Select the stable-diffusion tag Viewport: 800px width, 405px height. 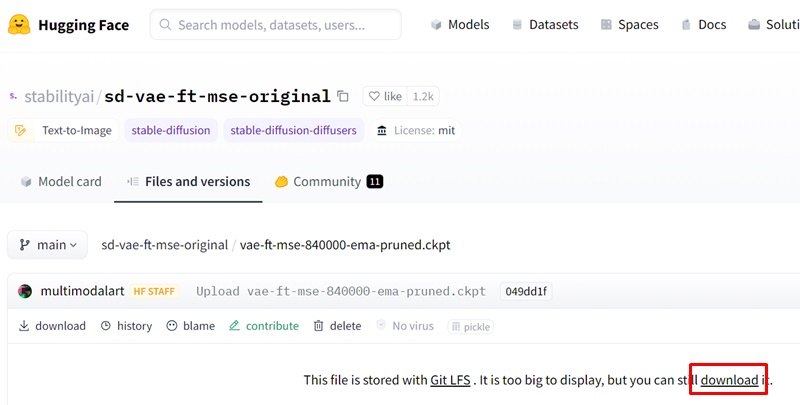[x=171, y=131]
